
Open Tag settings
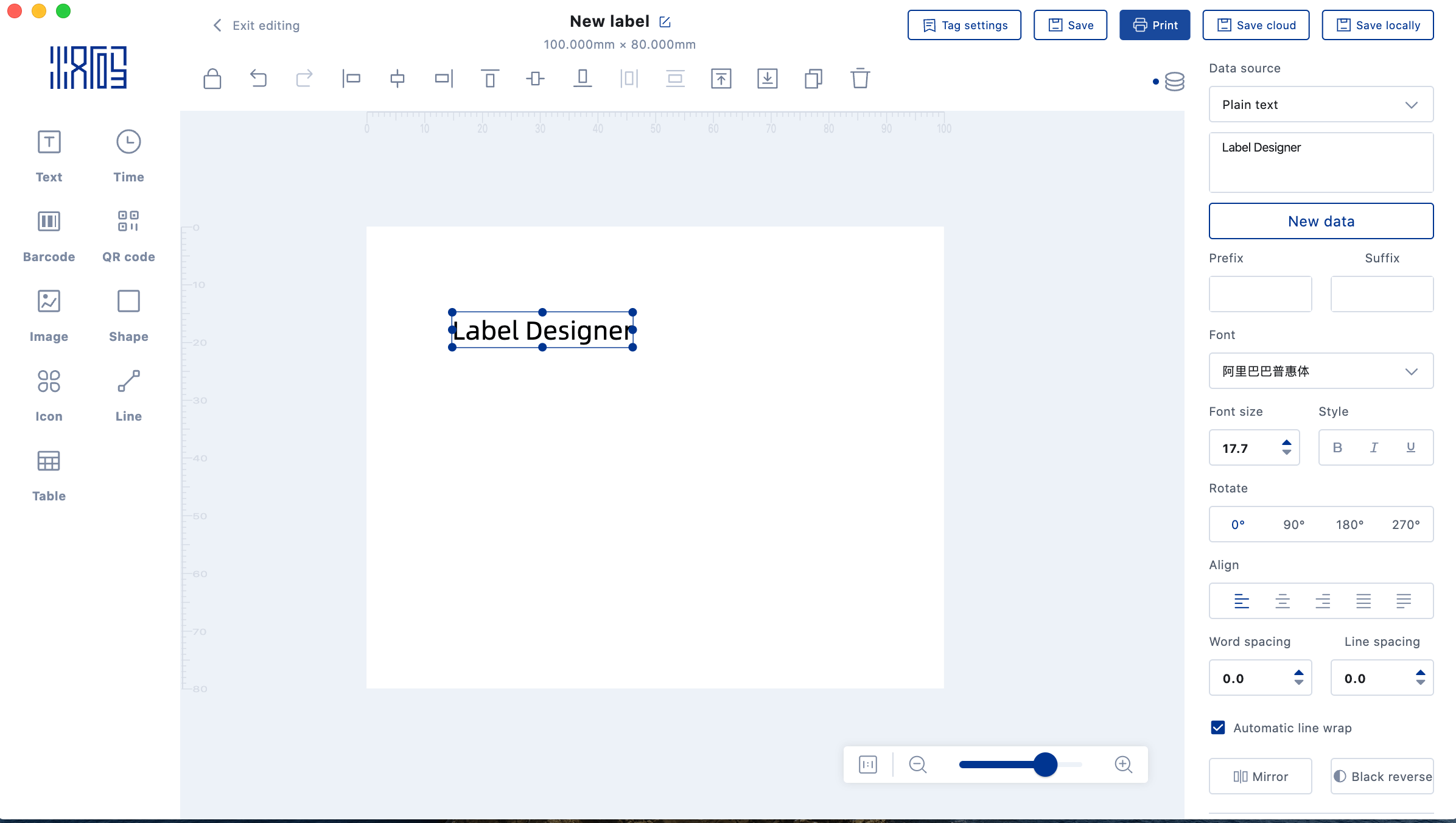(x=964, y=25)
